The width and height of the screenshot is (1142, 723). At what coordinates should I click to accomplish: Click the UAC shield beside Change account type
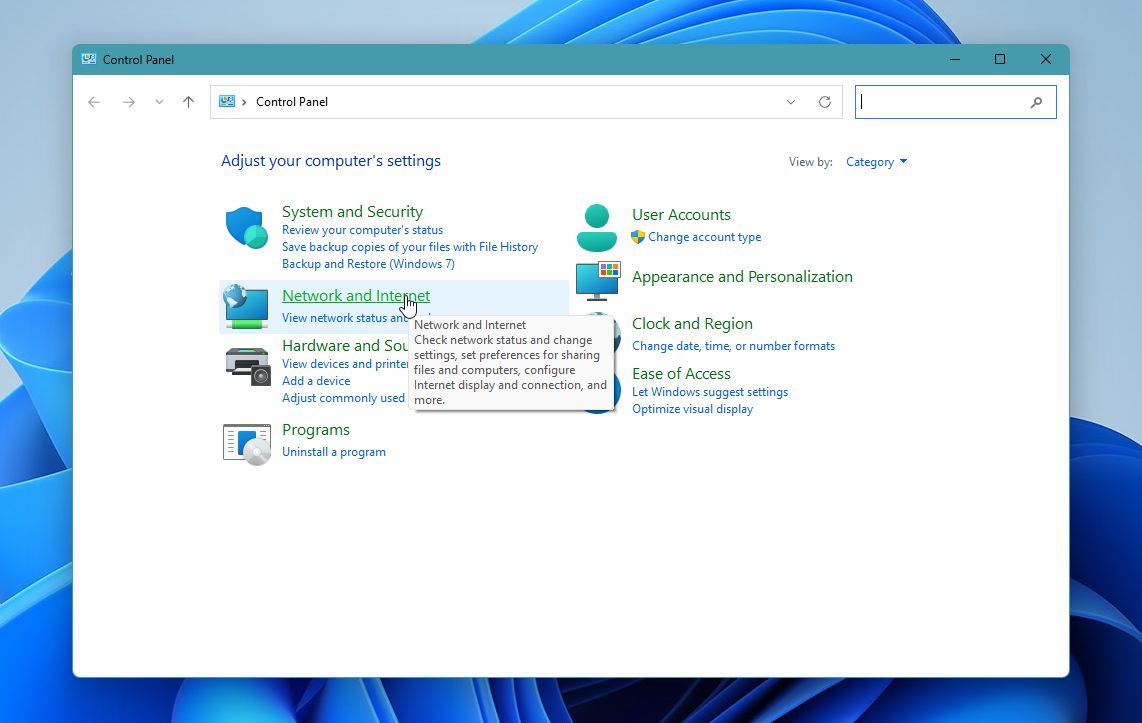(x=638, y=237)
